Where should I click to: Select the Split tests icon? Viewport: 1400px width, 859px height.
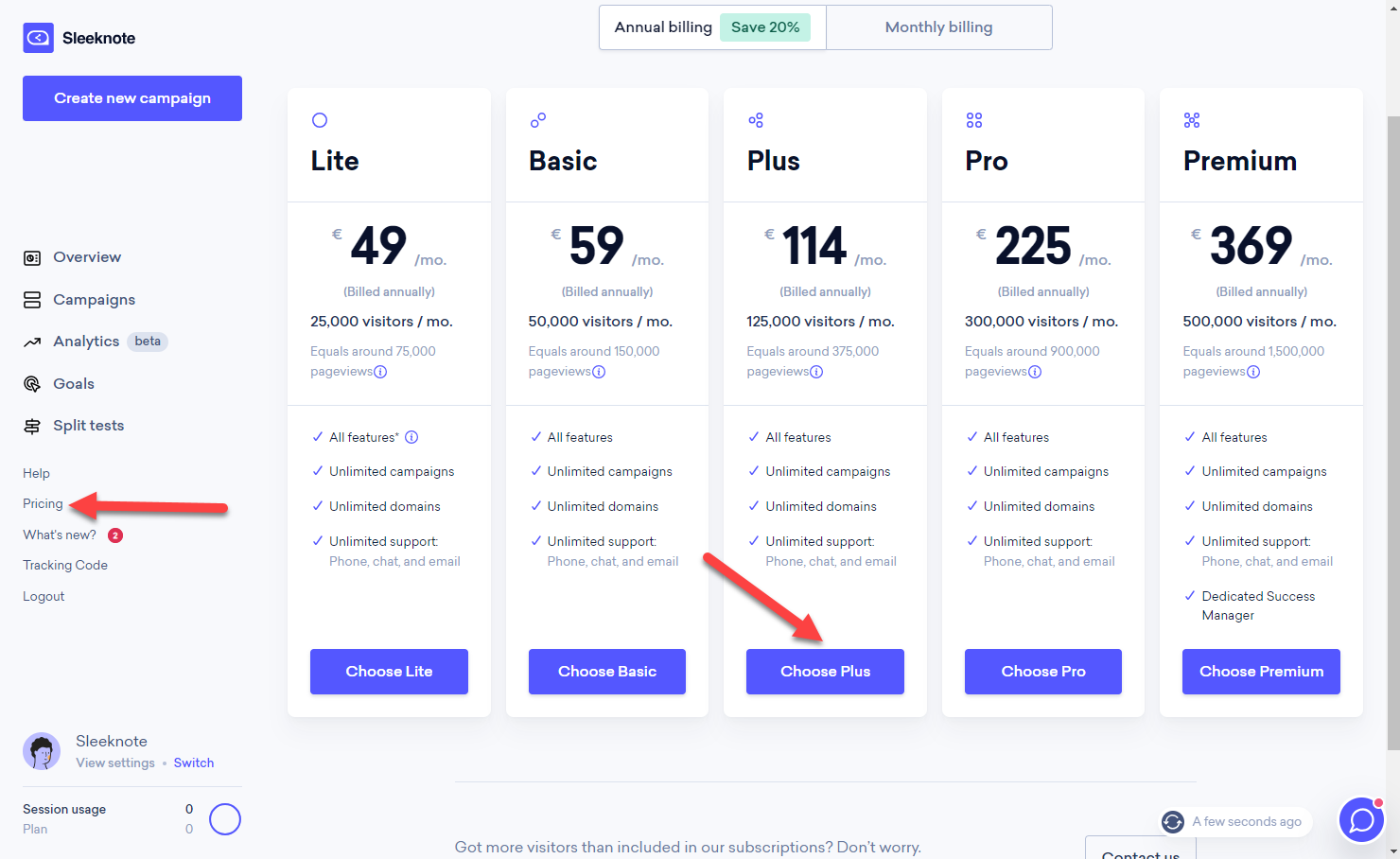(x=31, y=425)
